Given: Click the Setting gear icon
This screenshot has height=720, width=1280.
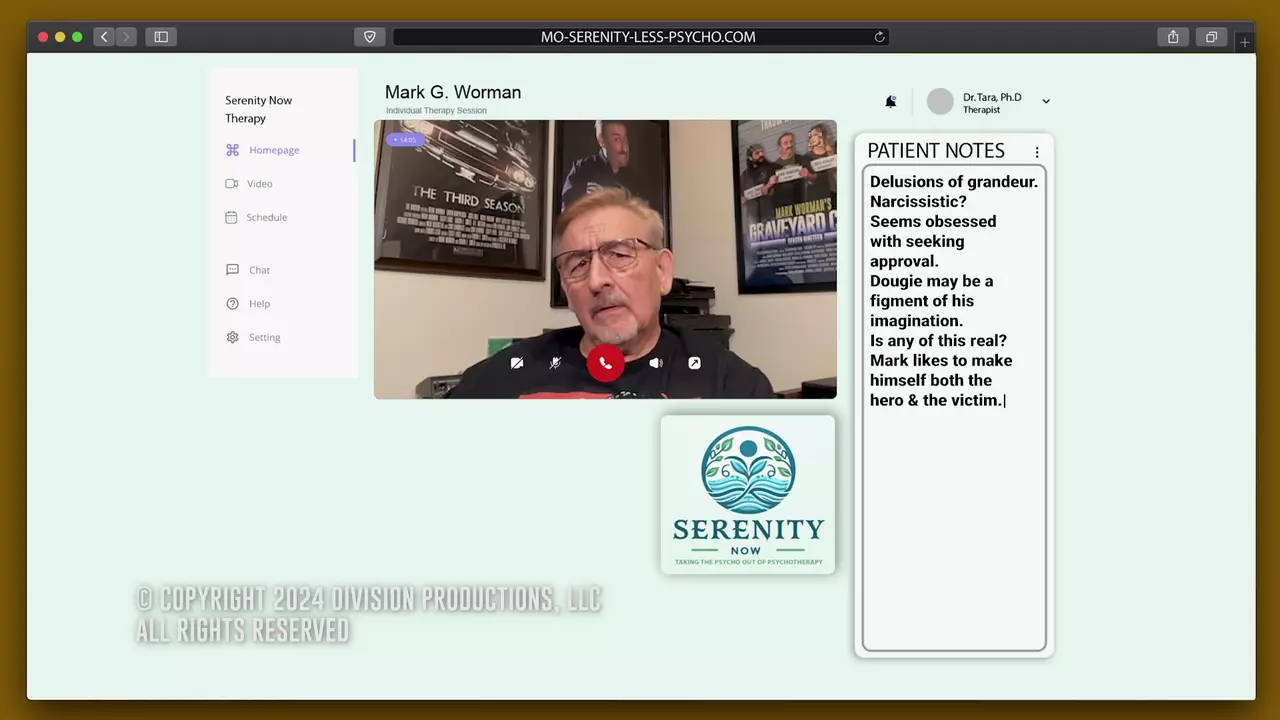Looking at the screenshot, I should 233,338.
